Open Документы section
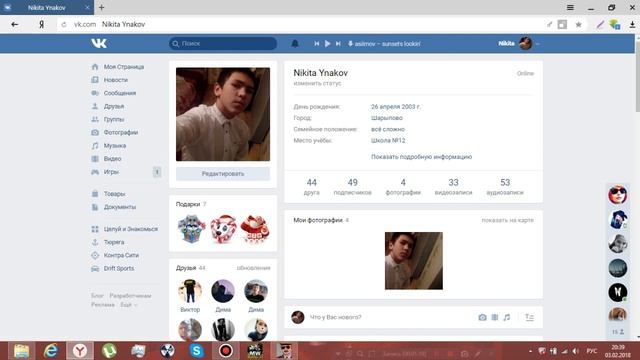The width and height of the screenshot is (640, 360). pyautogui.click(x=120, y=207)
